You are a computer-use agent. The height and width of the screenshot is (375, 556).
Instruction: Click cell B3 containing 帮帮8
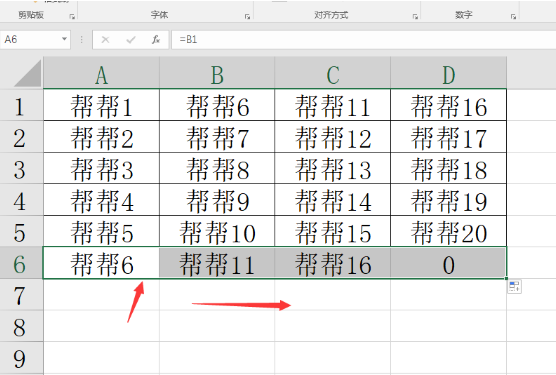(217, 168)
